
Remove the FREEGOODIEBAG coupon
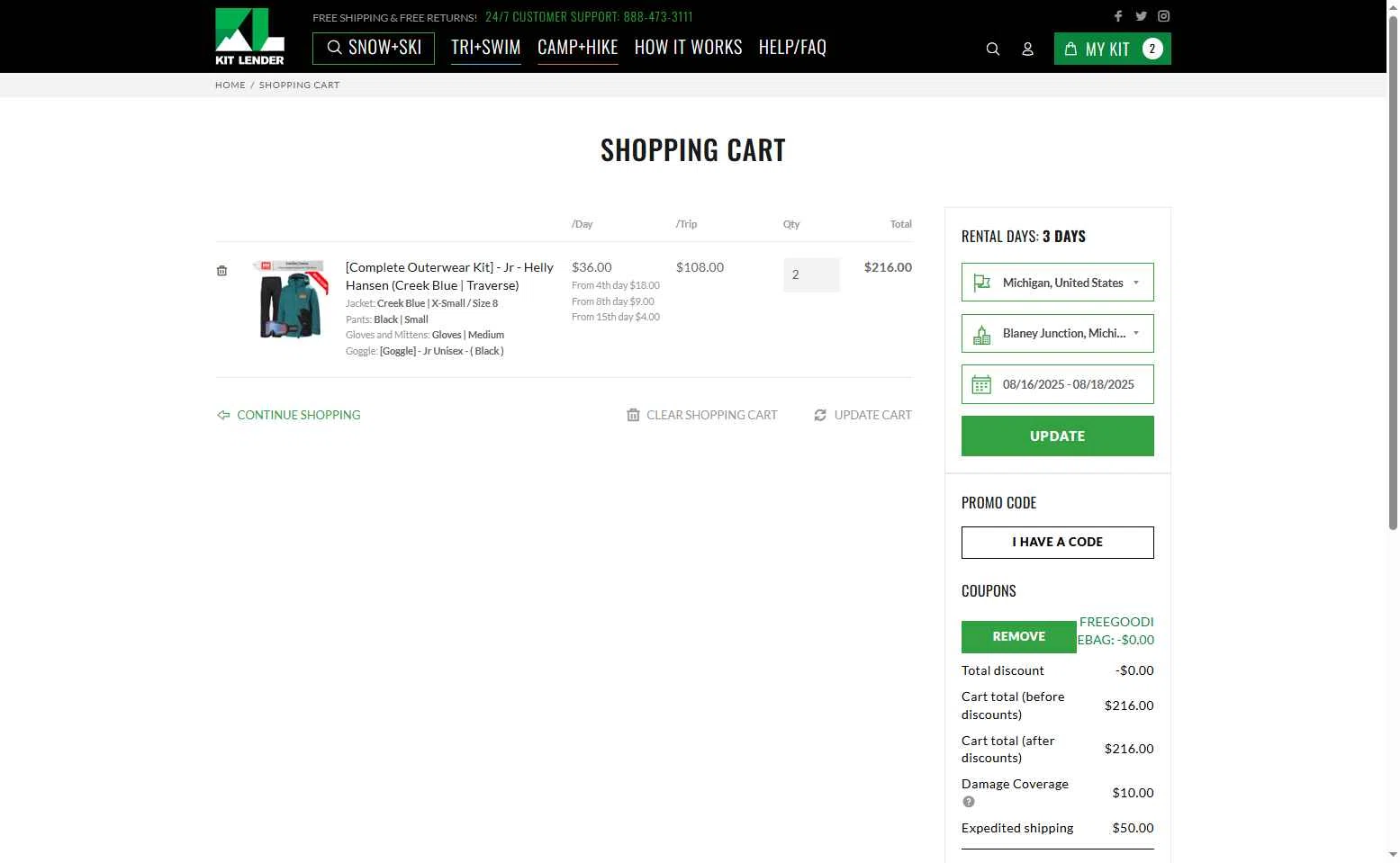[1019, 637]
